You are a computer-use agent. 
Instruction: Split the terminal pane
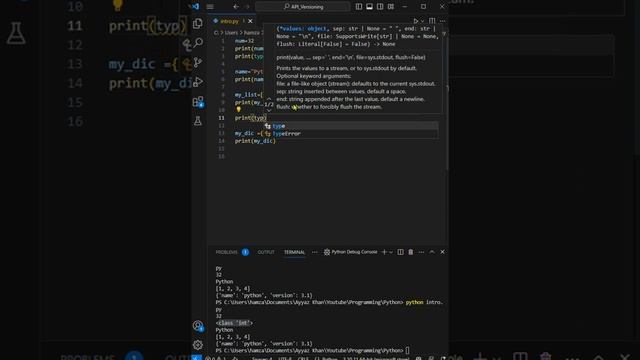pos(400,252)
